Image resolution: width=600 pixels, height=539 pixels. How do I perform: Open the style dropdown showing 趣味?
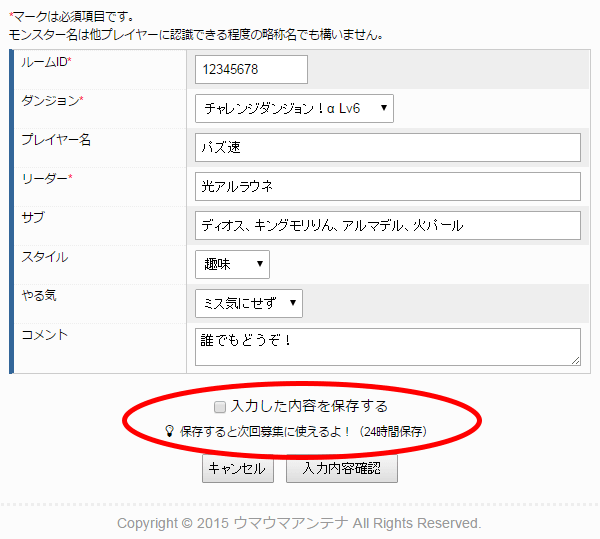pos(232,264)
